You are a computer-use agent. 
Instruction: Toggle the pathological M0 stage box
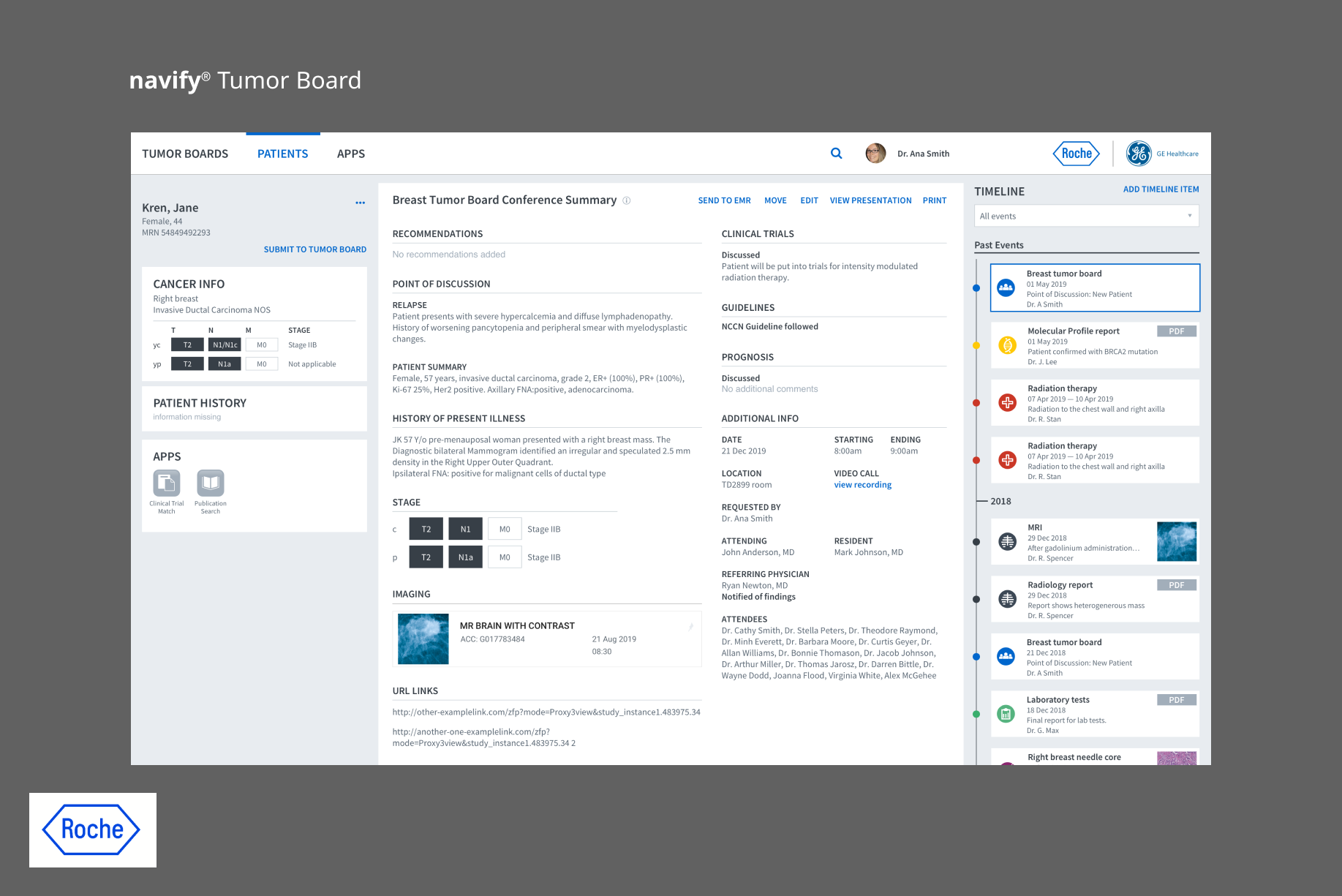(505, 557)
